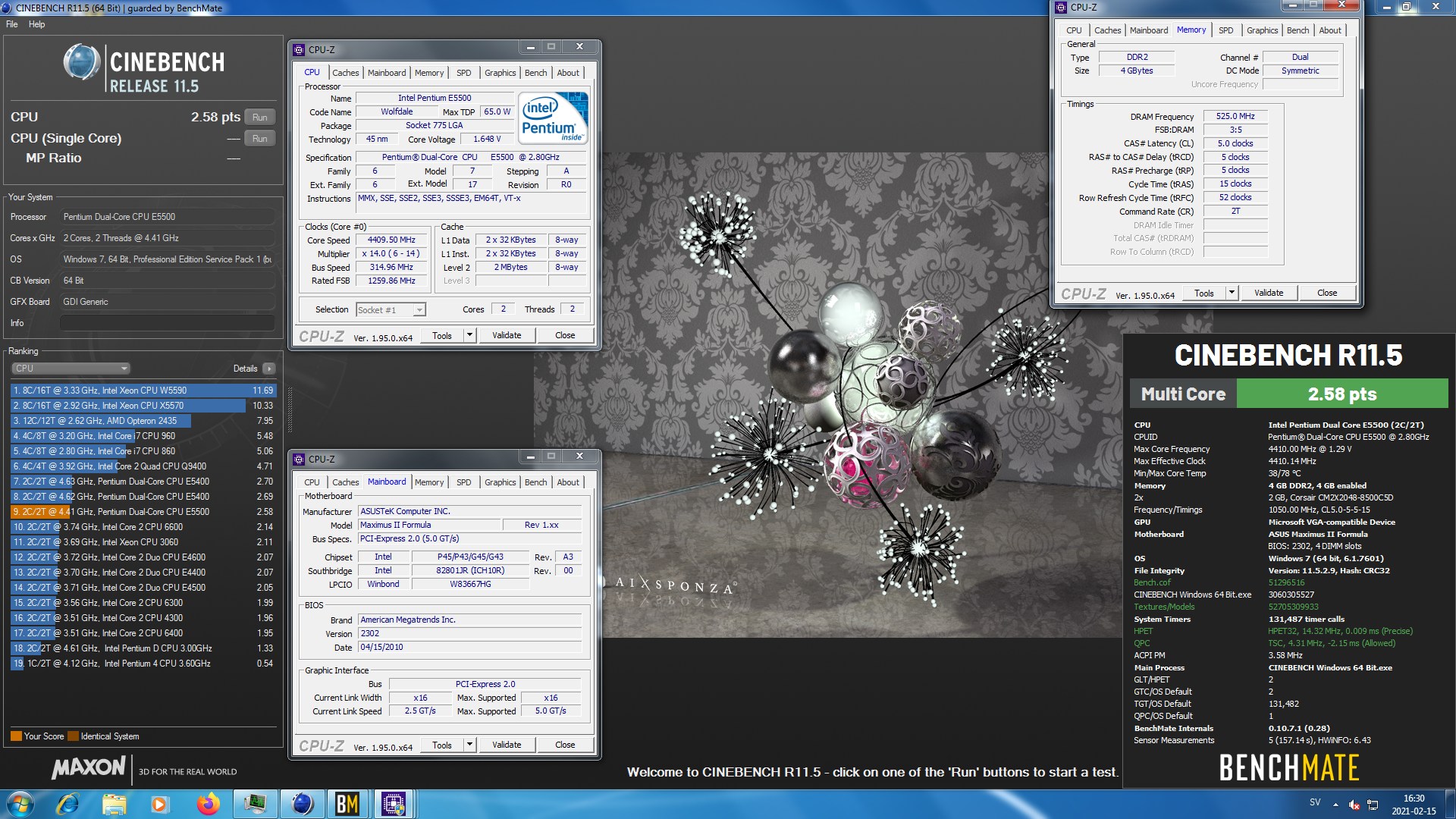Viewport: 1456px width, 819px height.
Task: Launch Firefox from the taskbar
Action: pos(208,804)
